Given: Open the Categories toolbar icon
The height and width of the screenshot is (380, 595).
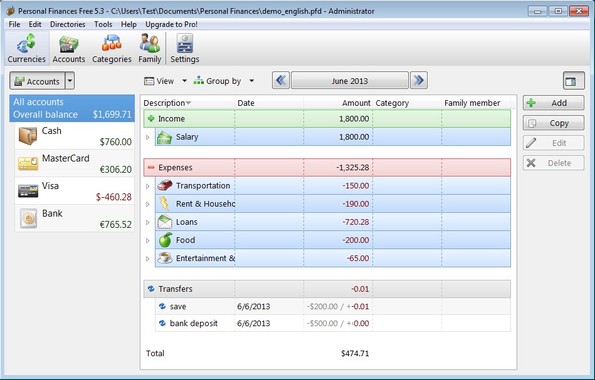Looking at the screenshot, I should [x=112, y=48].
